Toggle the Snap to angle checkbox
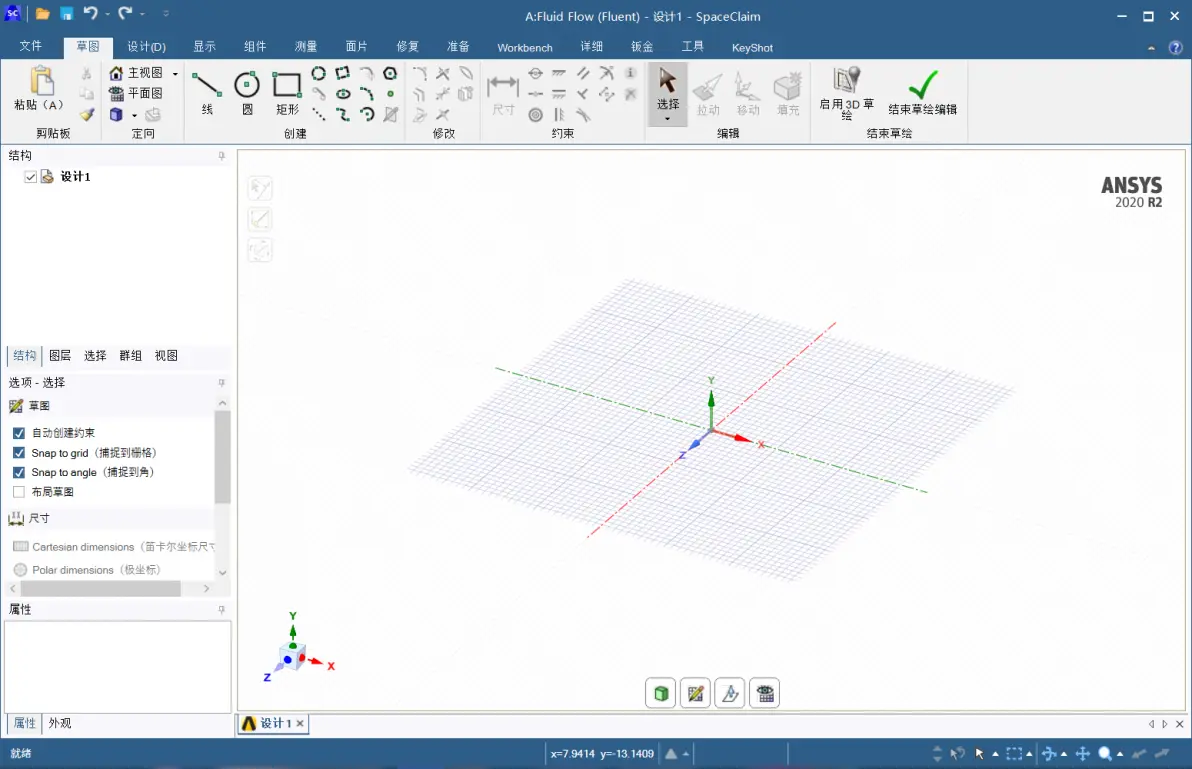Screen dimensions: 1192x769 click(19, 473)
